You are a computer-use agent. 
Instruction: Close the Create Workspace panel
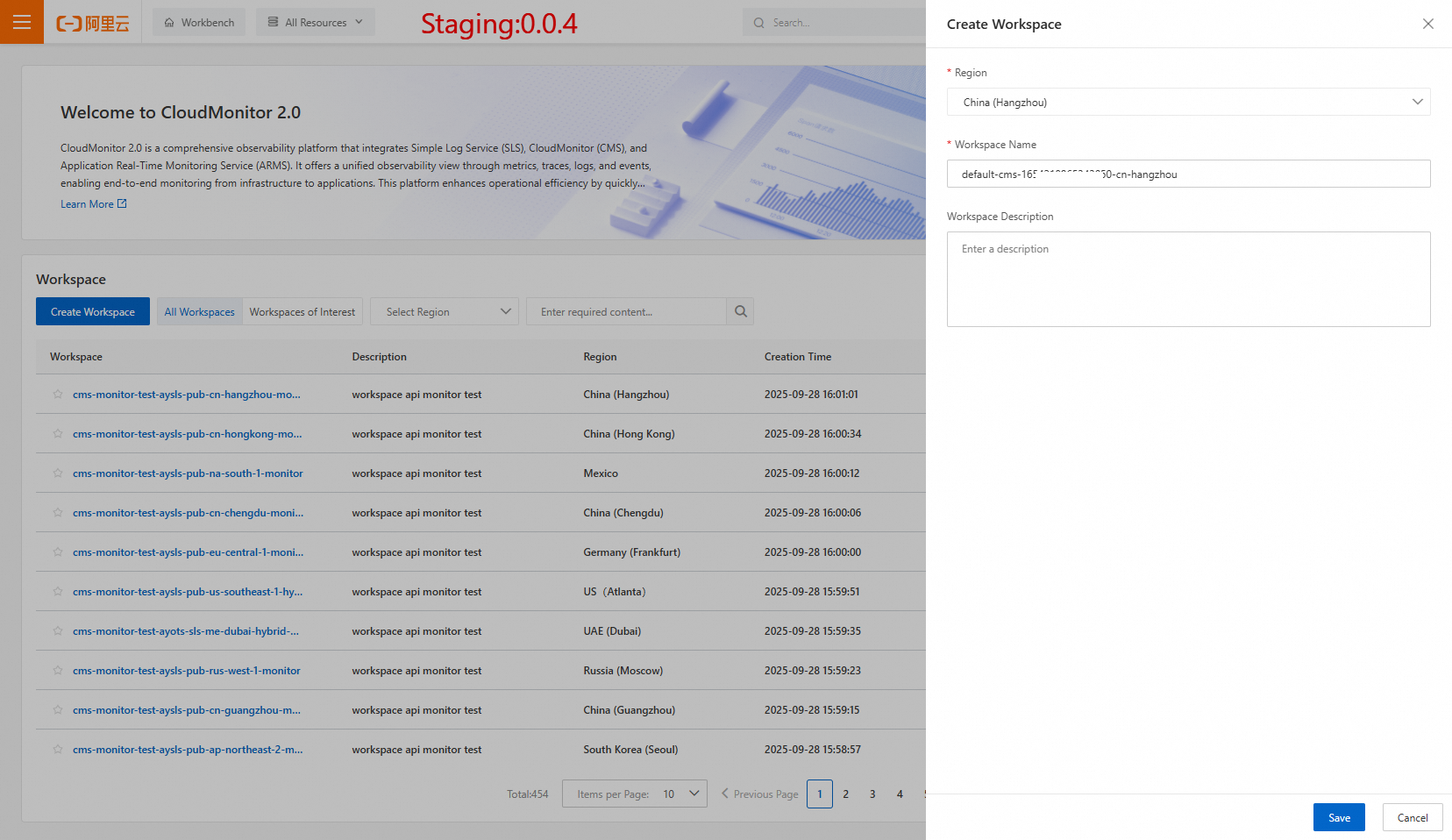(1428, 24)
